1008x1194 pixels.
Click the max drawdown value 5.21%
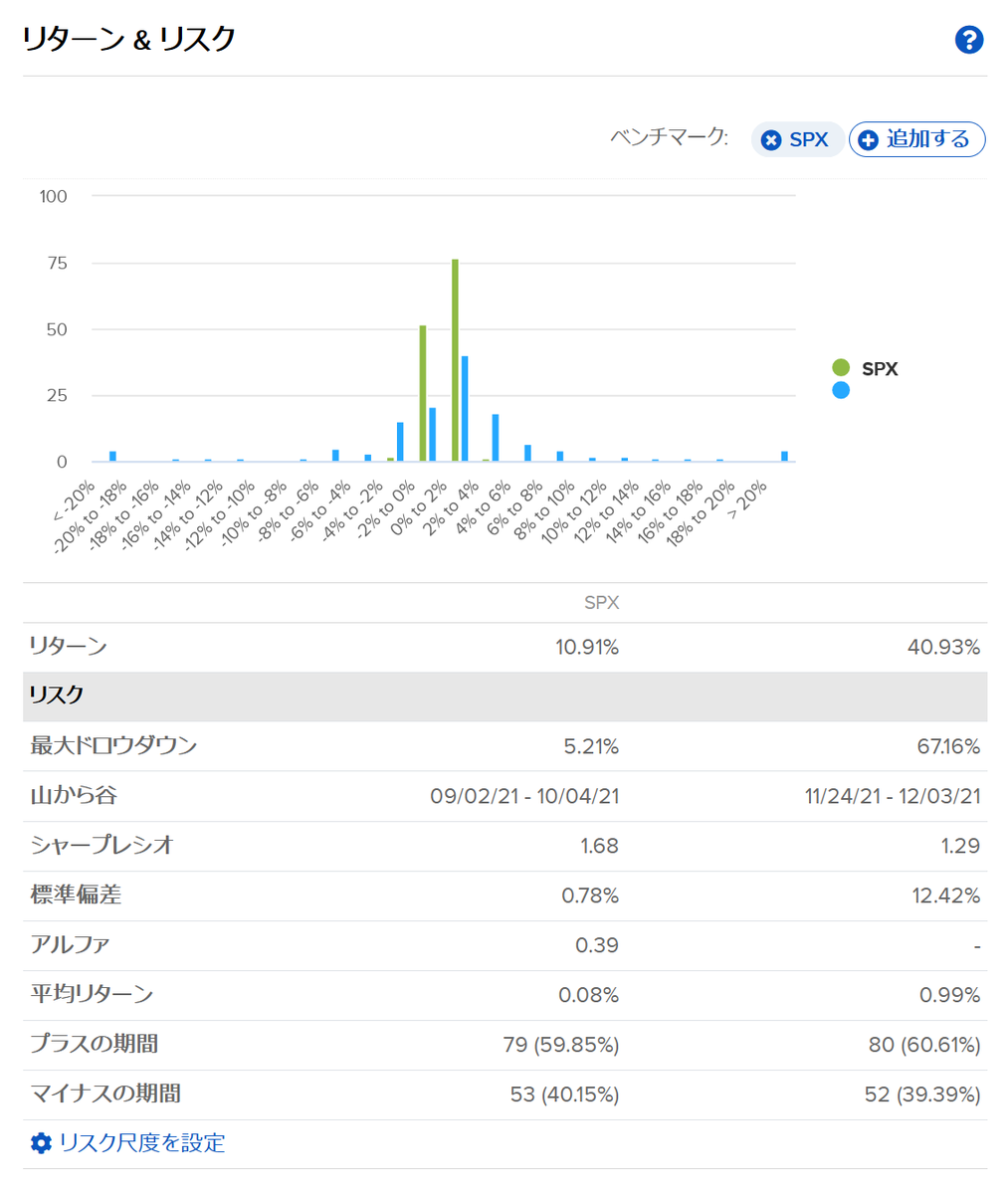(x=591, y=746)
